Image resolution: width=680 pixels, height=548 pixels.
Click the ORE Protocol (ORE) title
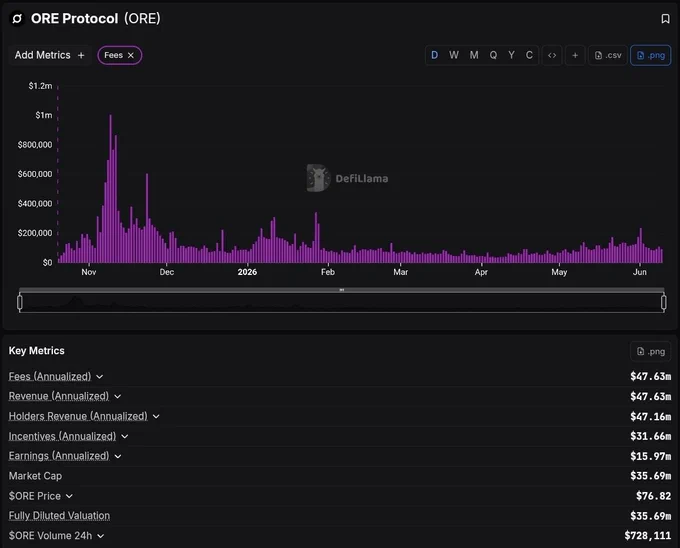pos(96,19)
